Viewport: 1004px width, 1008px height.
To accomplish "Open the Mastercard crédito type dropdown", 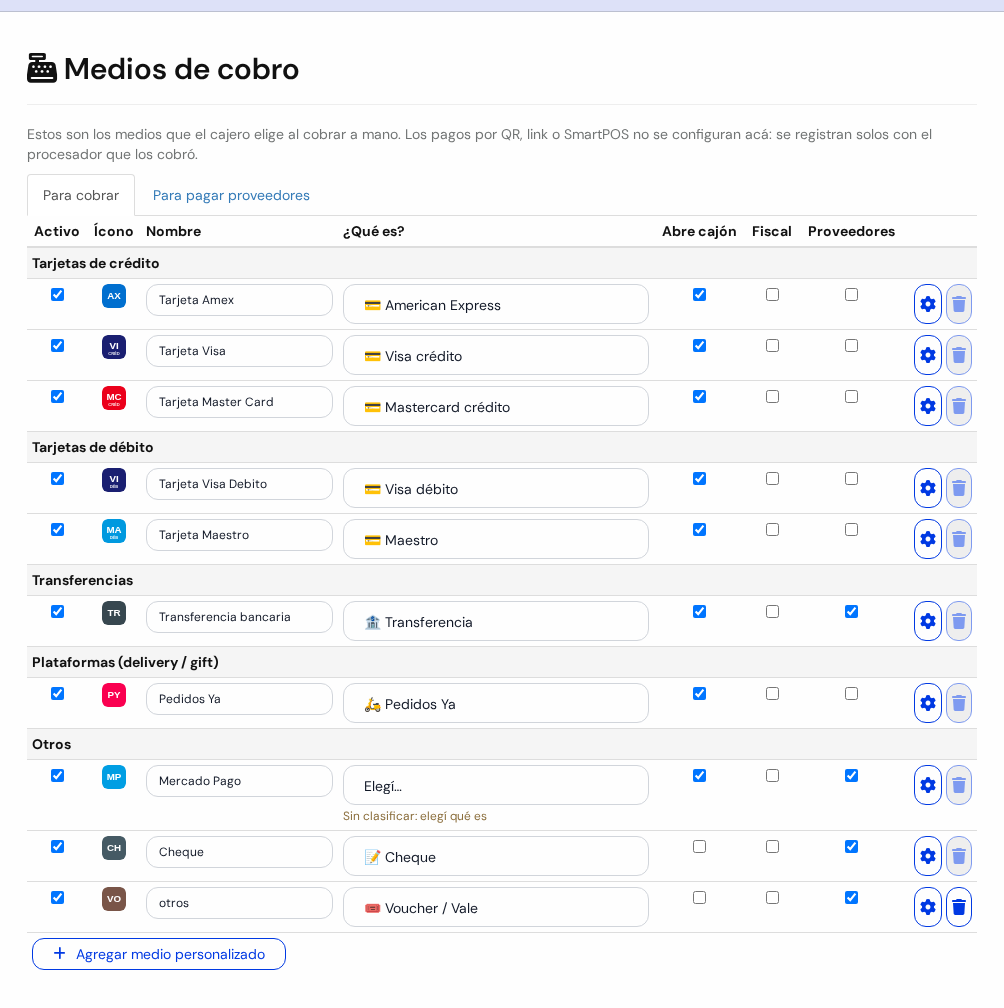I will pyautogui.click(x=496, y=406).
